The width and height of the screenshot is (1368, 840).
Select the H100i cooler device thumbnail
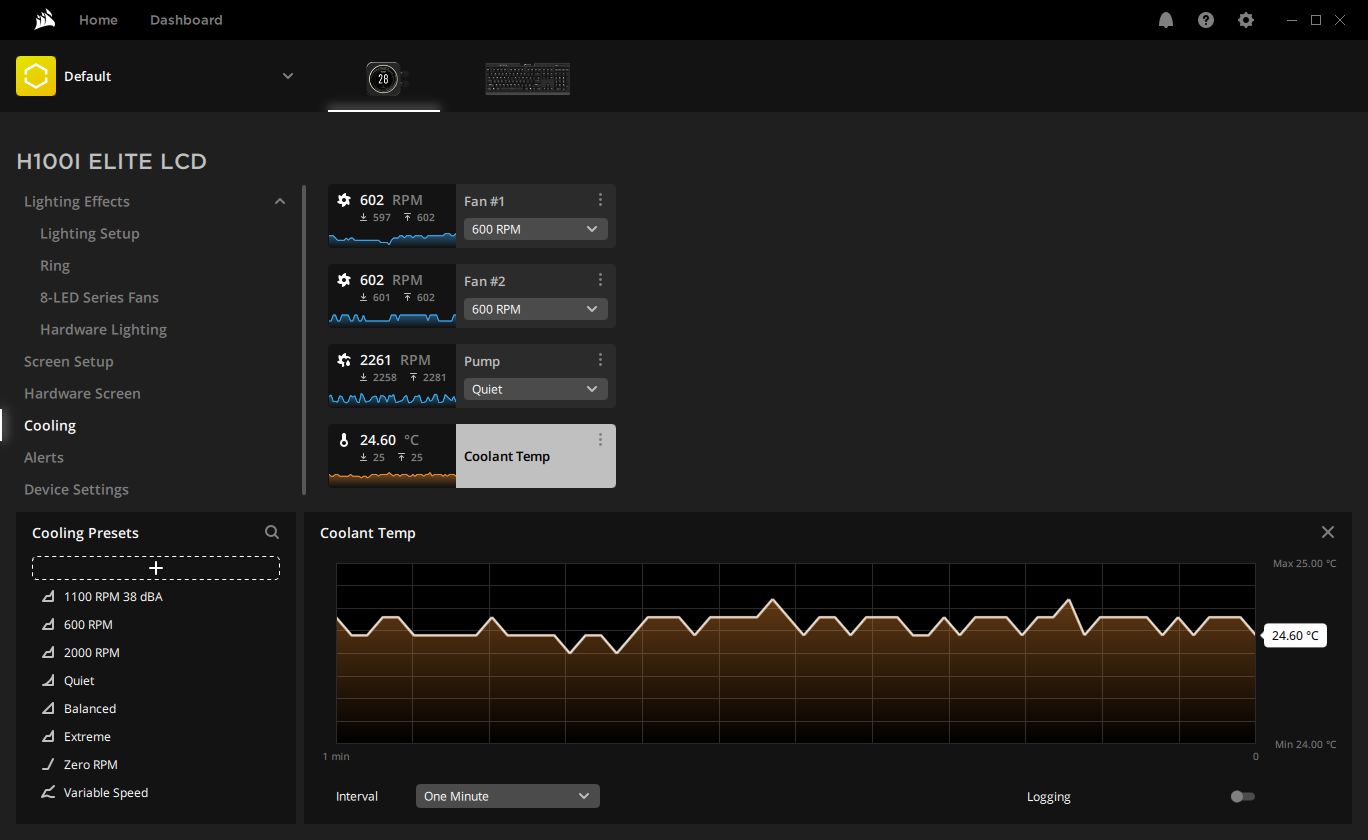point(384,78)
